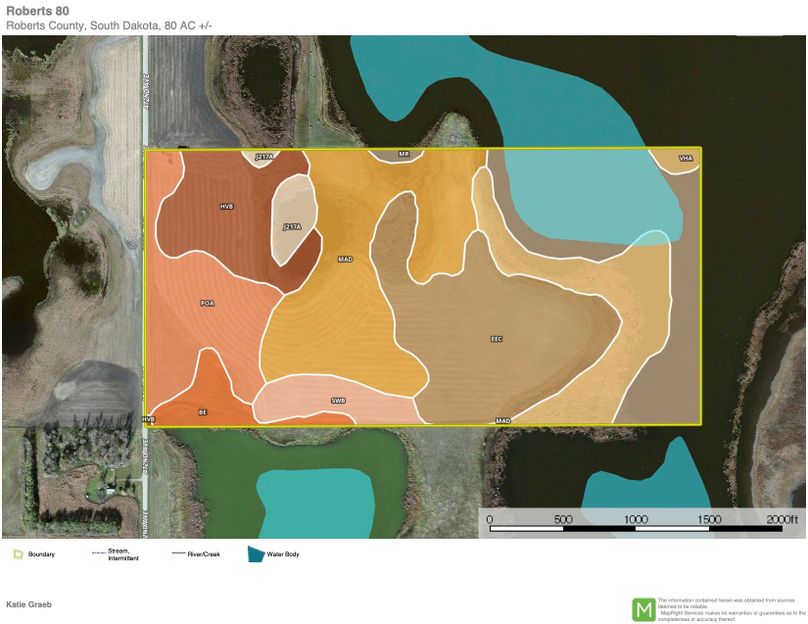
Task: Toggle the SWB soil label
Action: tap(340, 398)
